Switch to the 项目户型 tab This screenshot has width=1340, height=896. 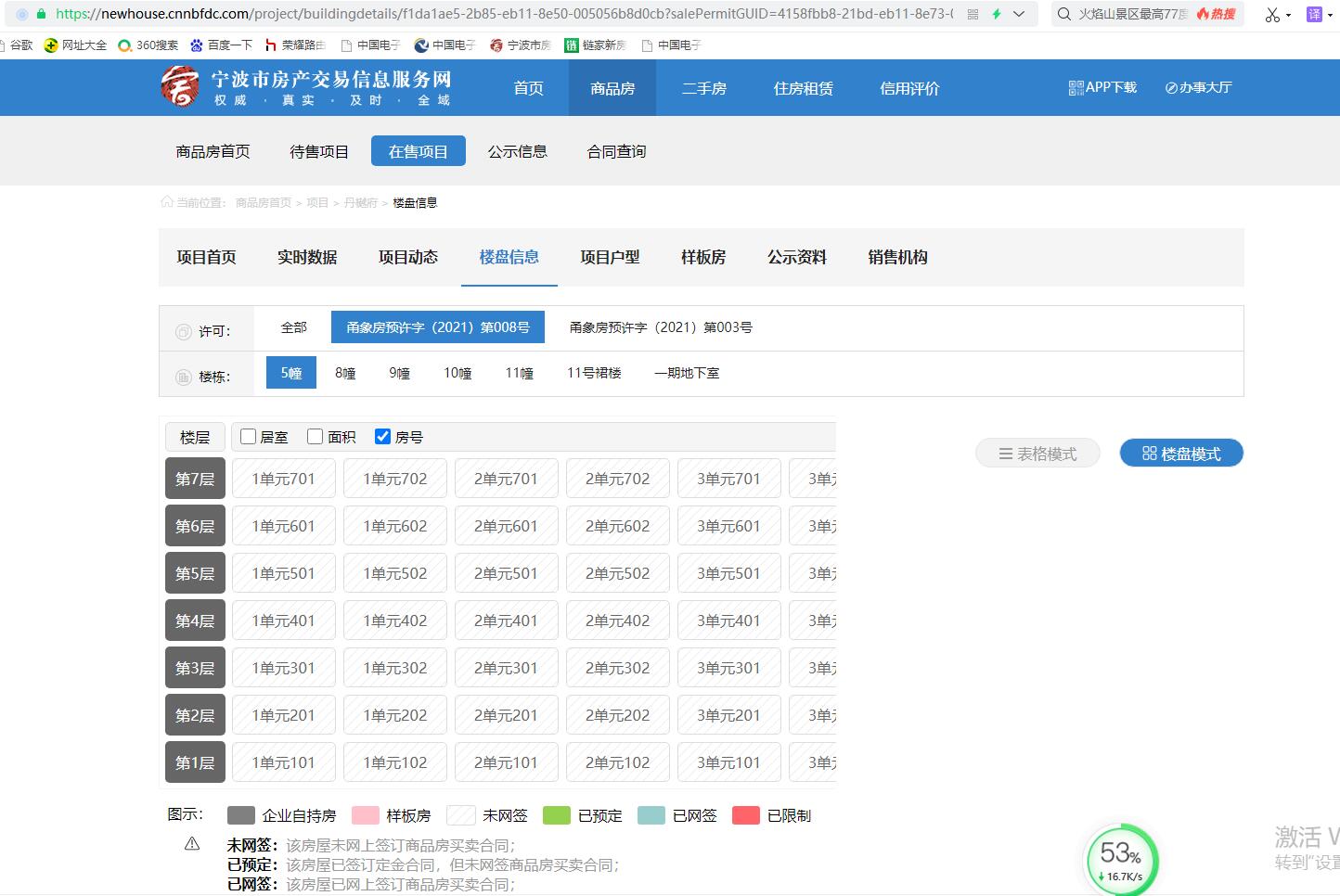(610, 257)
